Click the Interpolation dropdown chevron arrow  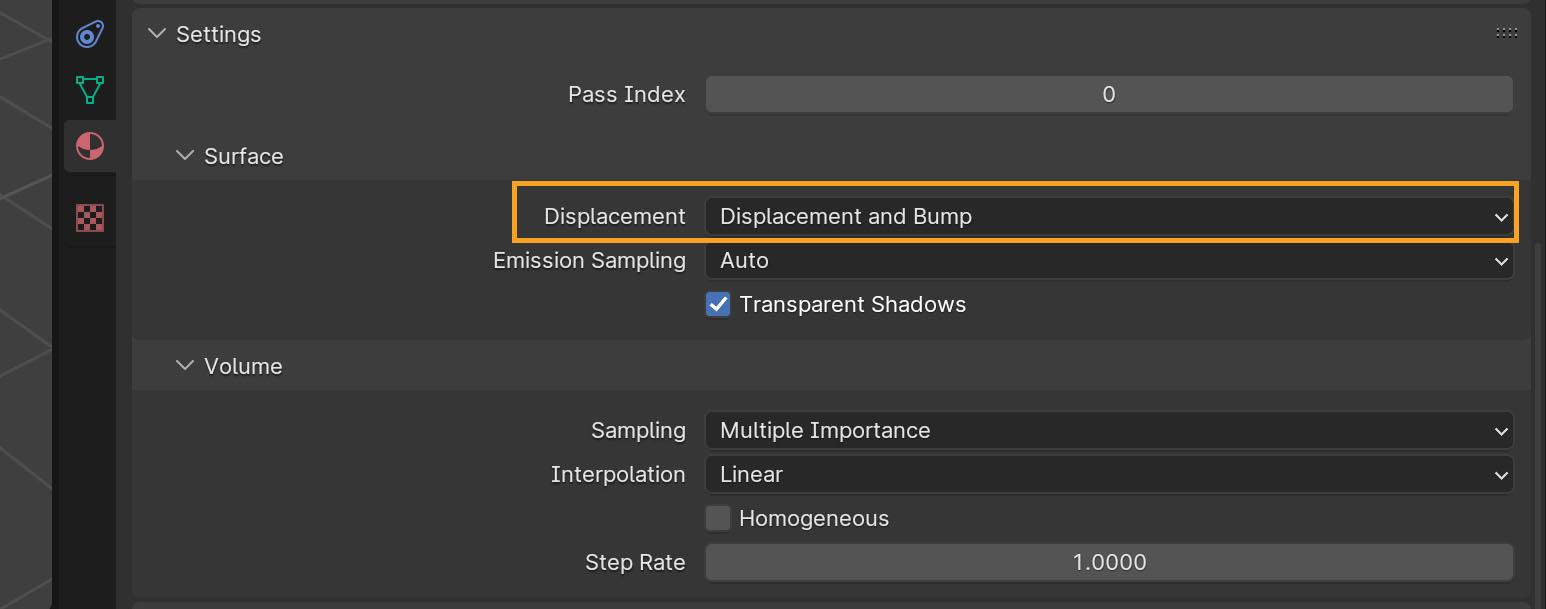(x=1500, y=475)
